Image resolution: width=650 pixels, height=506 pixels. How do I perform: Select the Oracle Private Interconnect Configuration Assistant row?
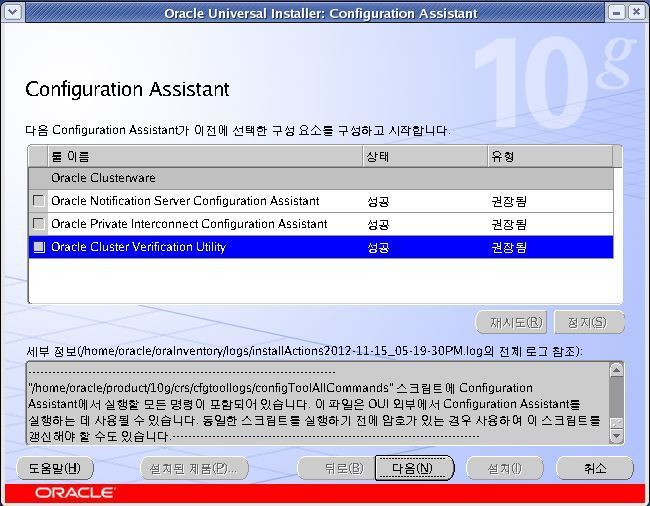(x=321, y=224)
